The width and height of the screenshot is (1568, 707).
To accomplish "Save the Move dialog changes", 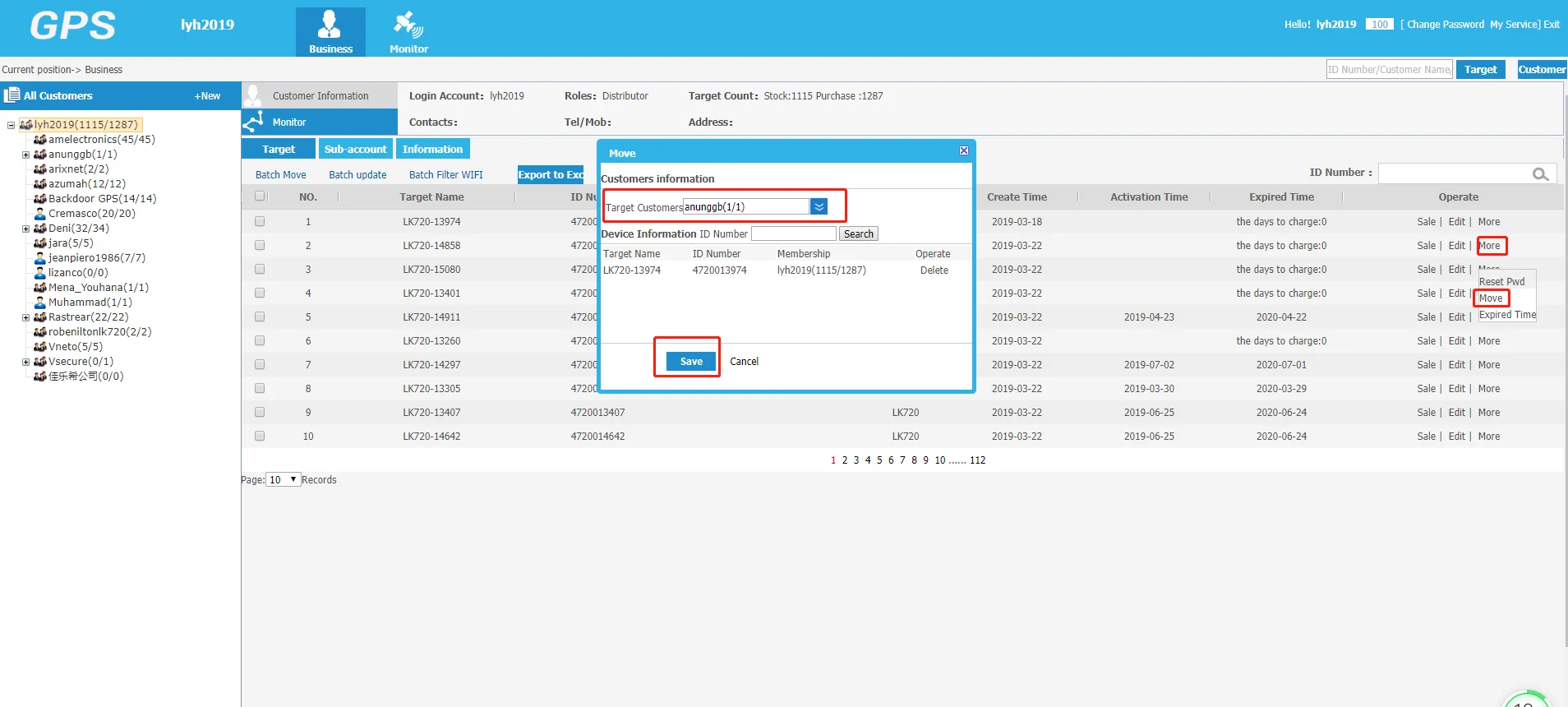I will 691,362.
